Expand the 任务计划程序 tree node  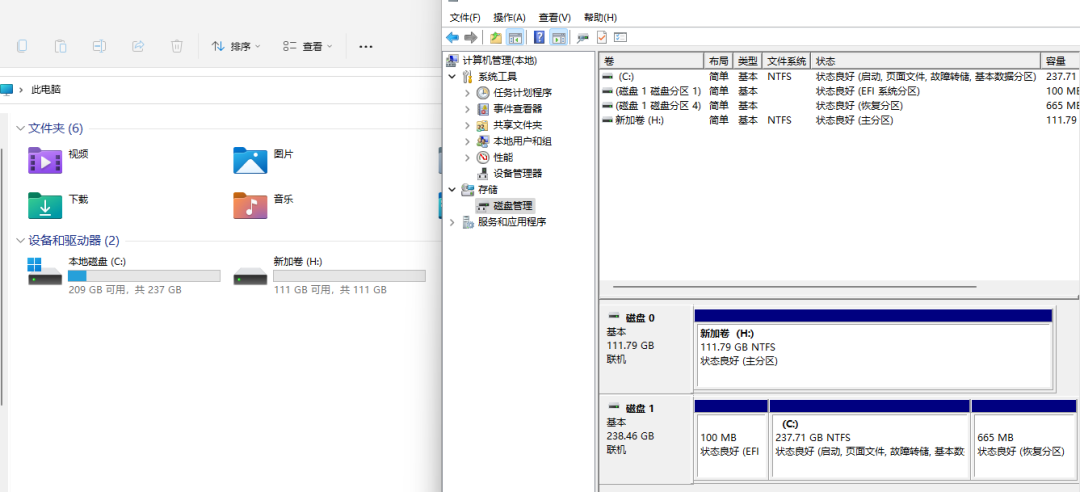[x=468, y=92]
